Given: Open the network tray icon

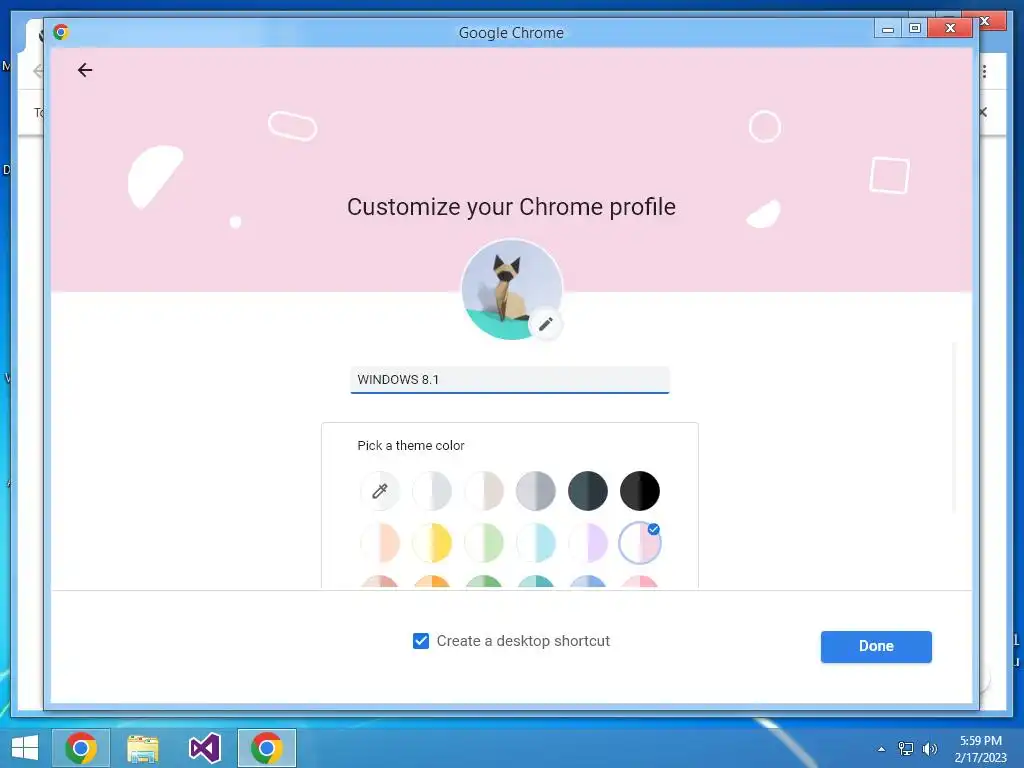Looking at the screenshot, I should (906, 748).
